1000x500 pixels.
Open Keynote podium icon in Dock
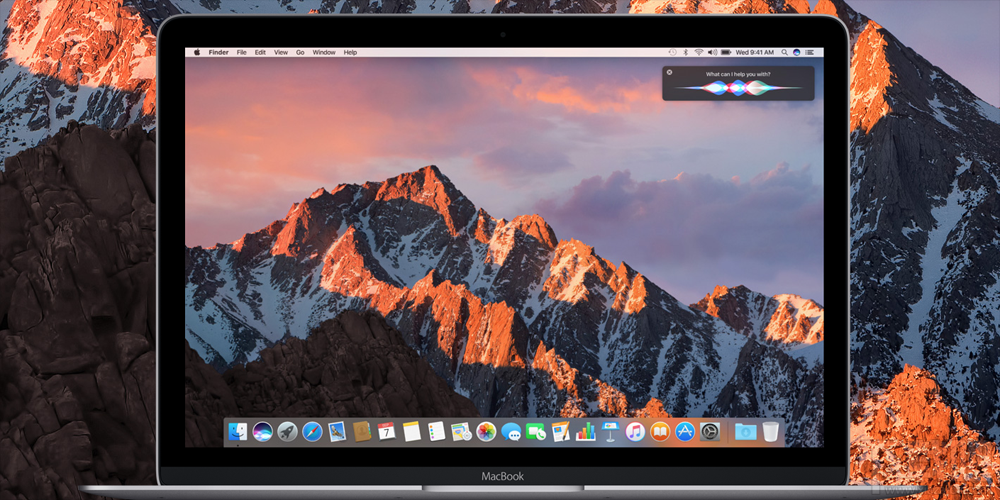click(610, 432)
